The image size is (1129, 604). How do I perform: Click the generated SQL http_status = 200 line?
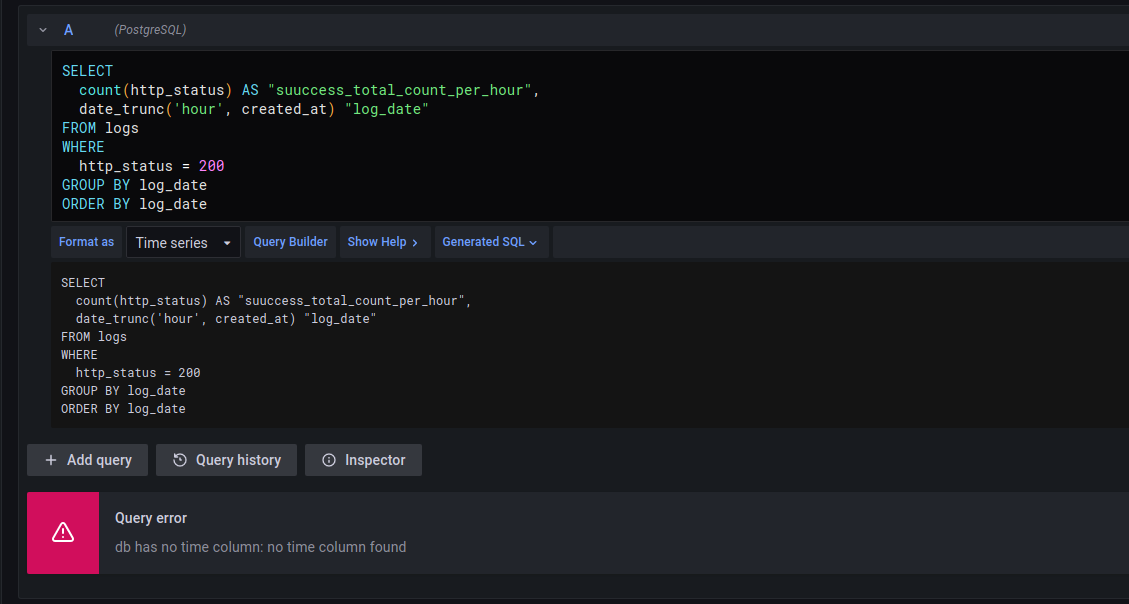138,373
